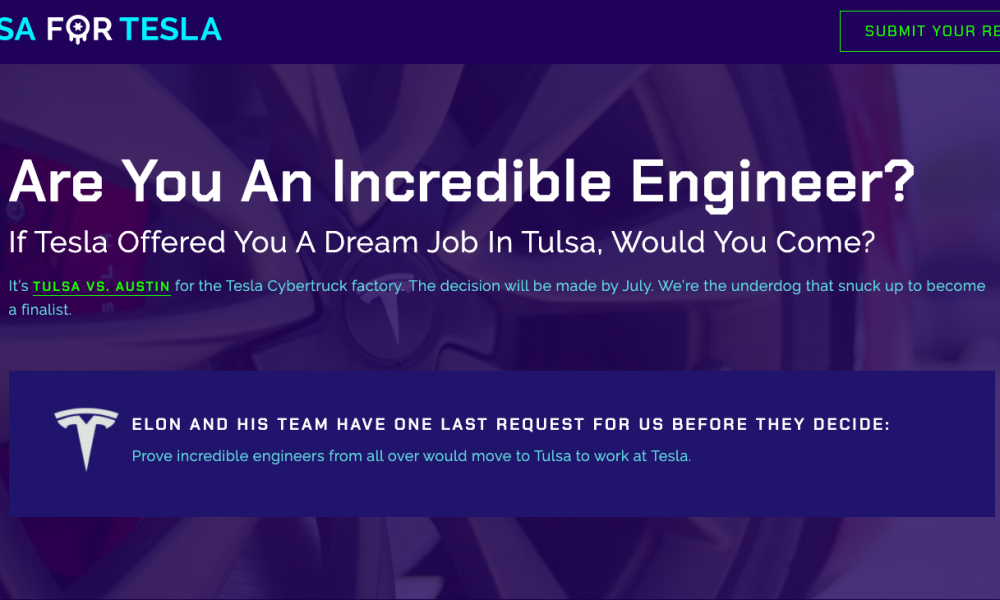The width and height of the screenshot is (1000, 600).
Task: Click the white Tesla T logo in banner
Action: point(86,439)
